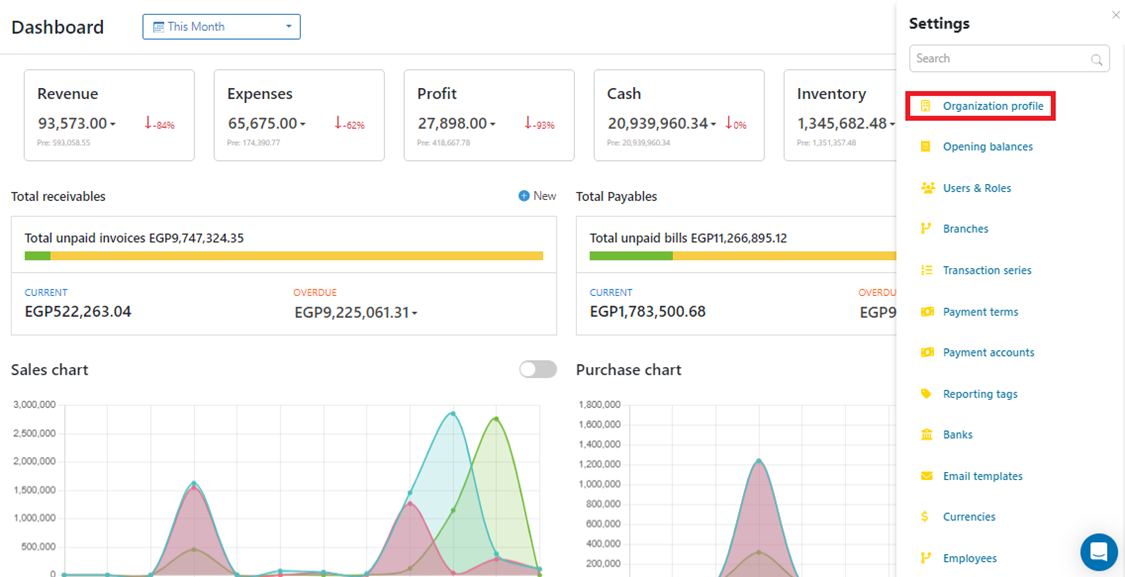Click the Banks building icon
Viewport: 1125px width, 577px height.
pyautogui.click(x=926, y=435)
